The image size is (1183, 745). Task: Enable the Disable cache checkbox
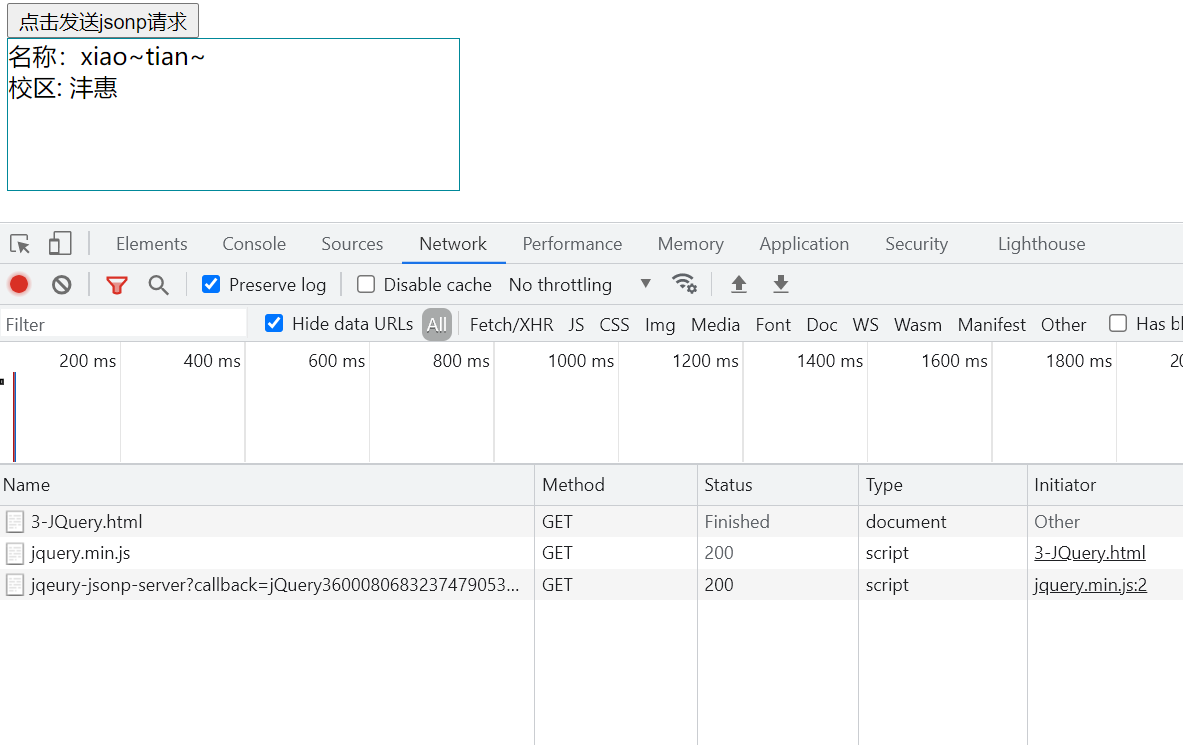tap(366, 285)
